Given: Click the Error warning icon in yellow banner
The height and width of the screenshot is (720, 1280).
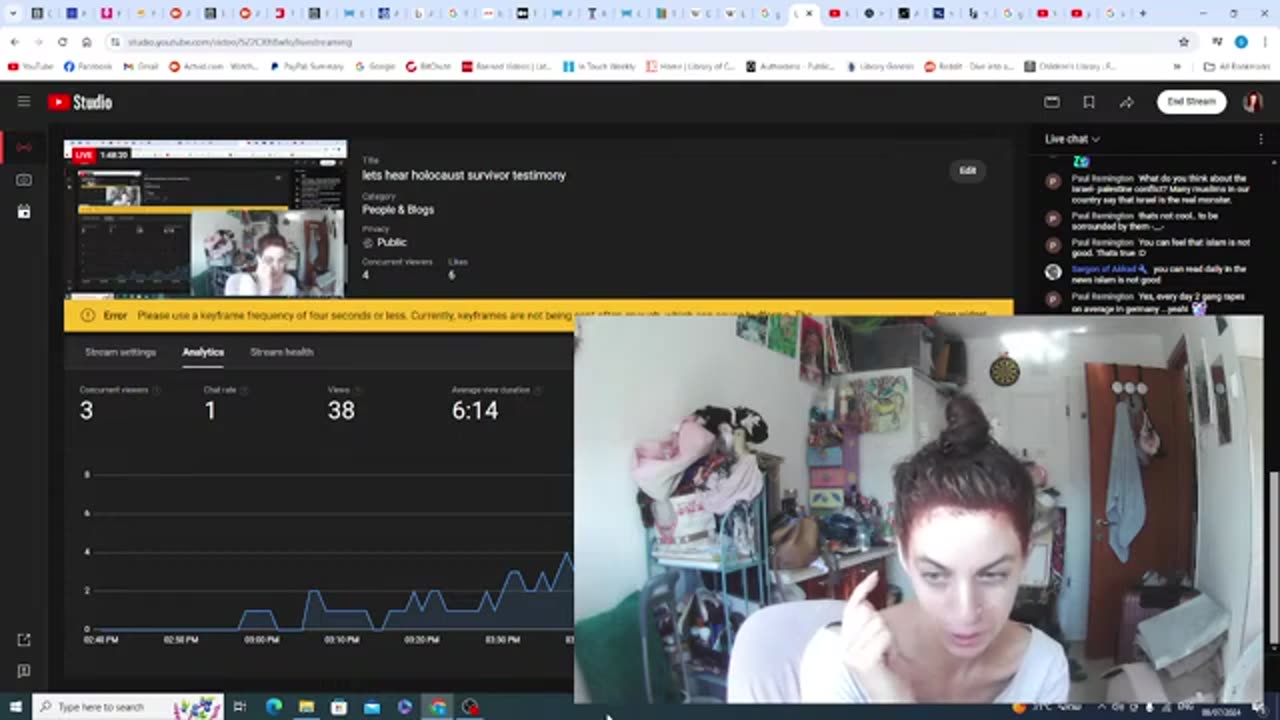Looking at the screenshot, I should 87,315.
